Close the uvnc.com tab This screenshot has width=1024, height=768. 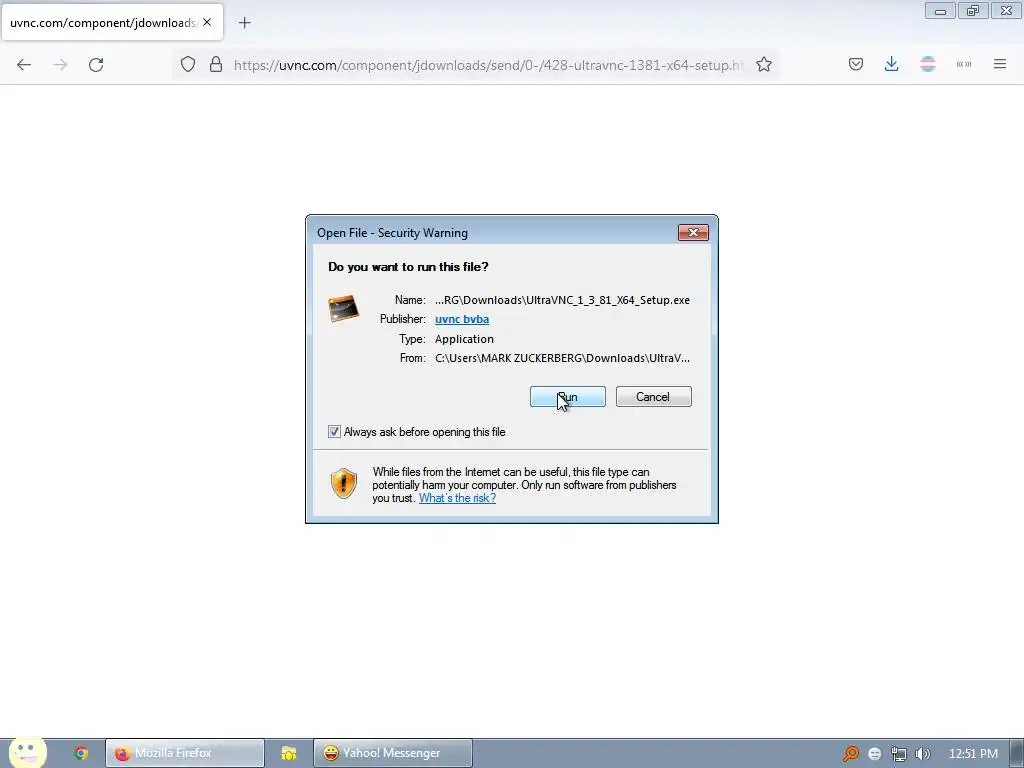tap(207, 22)
